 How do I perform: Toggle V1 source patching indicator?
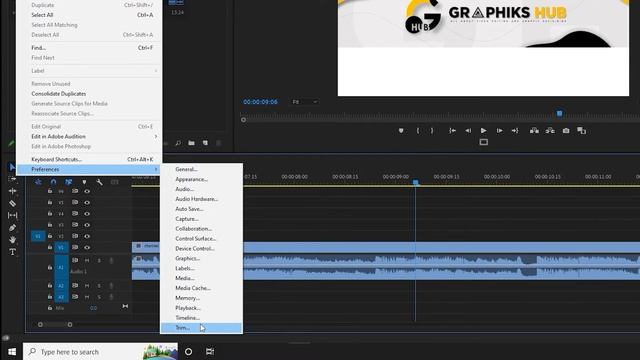coord(38,236)
